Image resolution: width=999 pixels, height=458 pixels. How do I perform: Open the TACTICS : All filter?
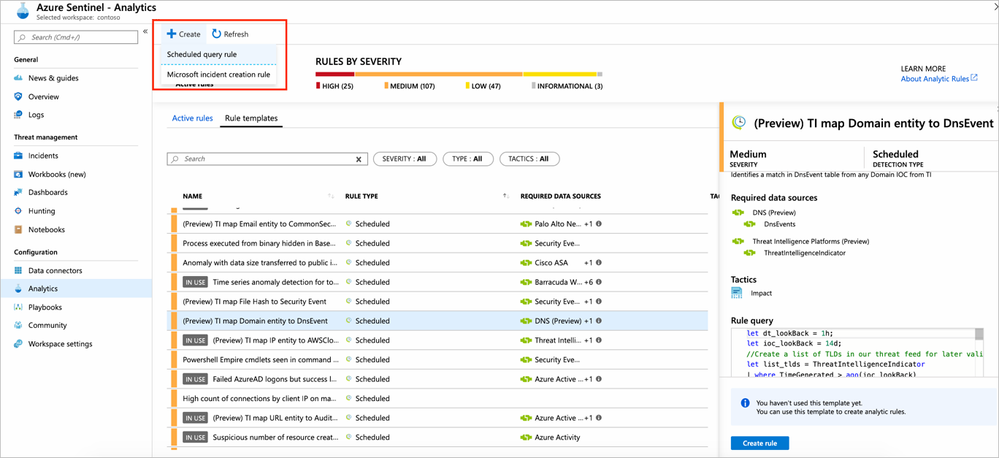(x=529, y=159)
